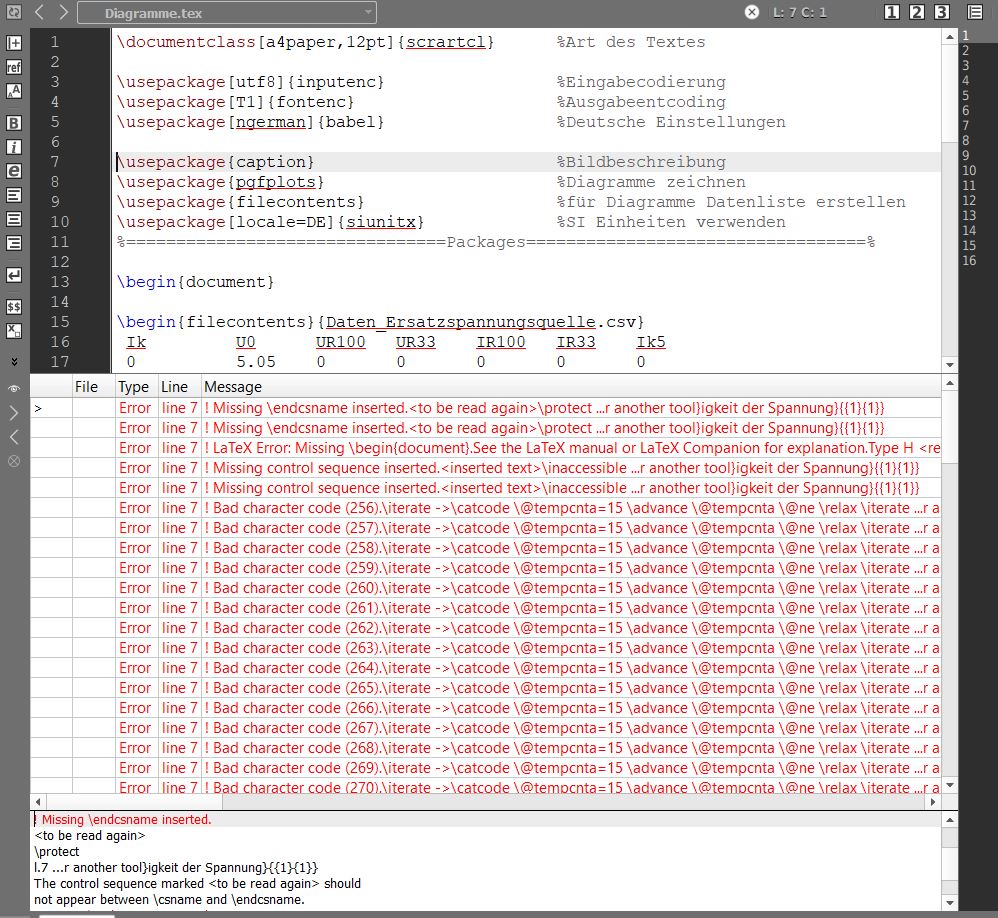Insert subscript with the x-subscript icon
The height and width of the screenshot is (918, 998).
[x=14, y=331]
